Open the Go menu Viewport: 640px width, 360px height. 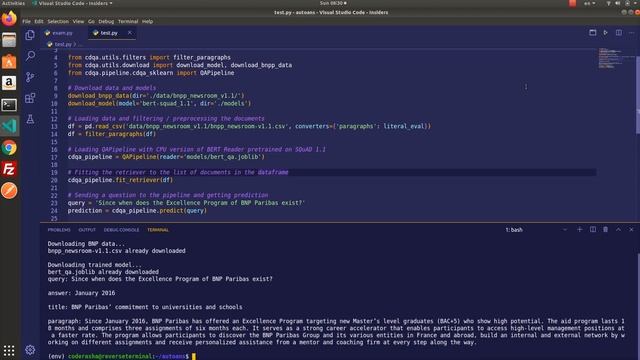[x=91, y=21]
